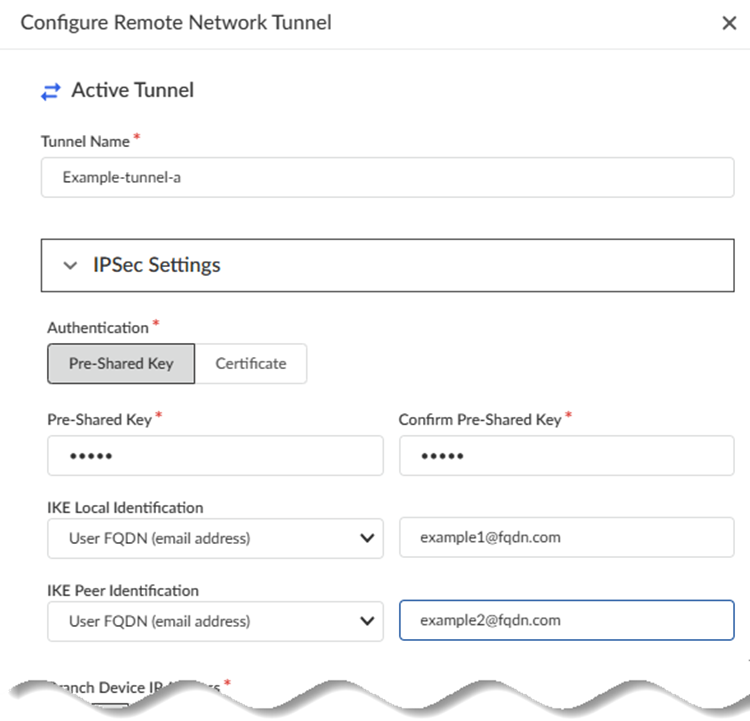Switch authentication to Certificate
The image size is (750, 721).
[251, 364]
